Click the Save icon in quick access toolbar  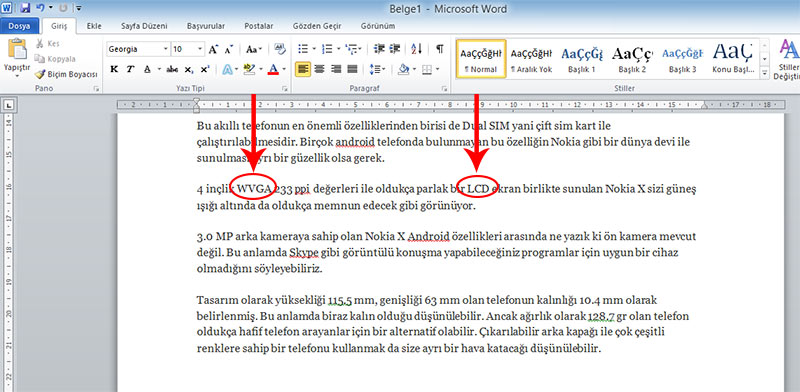pyautogui.click(x=26, y=8)
